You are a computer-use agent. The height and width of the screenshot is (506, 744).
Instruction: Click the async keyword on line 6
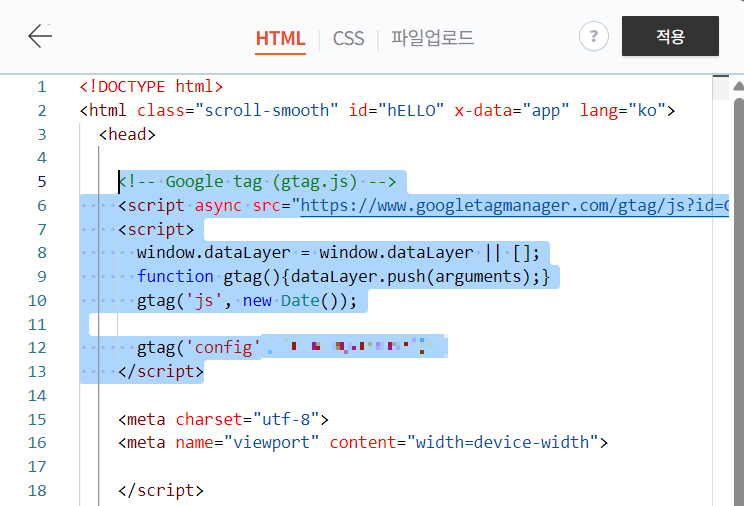point(218,206)
